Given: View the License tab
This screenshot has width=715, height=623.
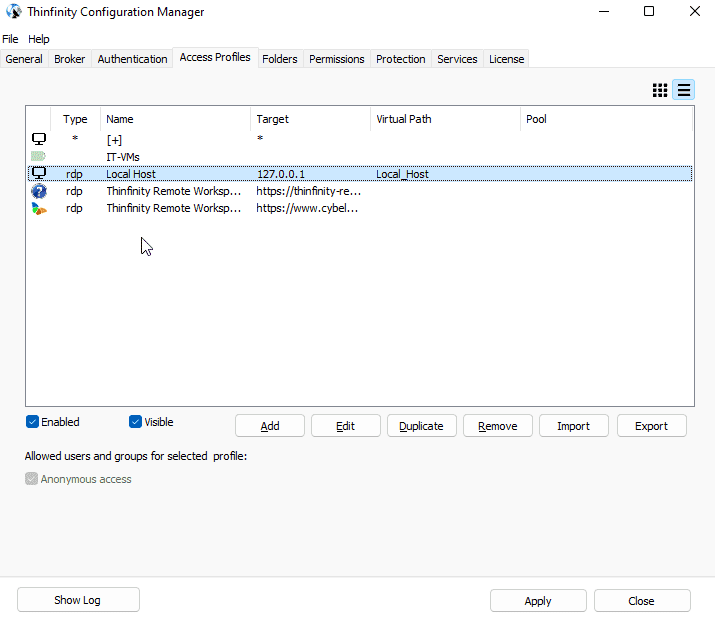Looking at the screenshot, I should [x=506, y=59].
